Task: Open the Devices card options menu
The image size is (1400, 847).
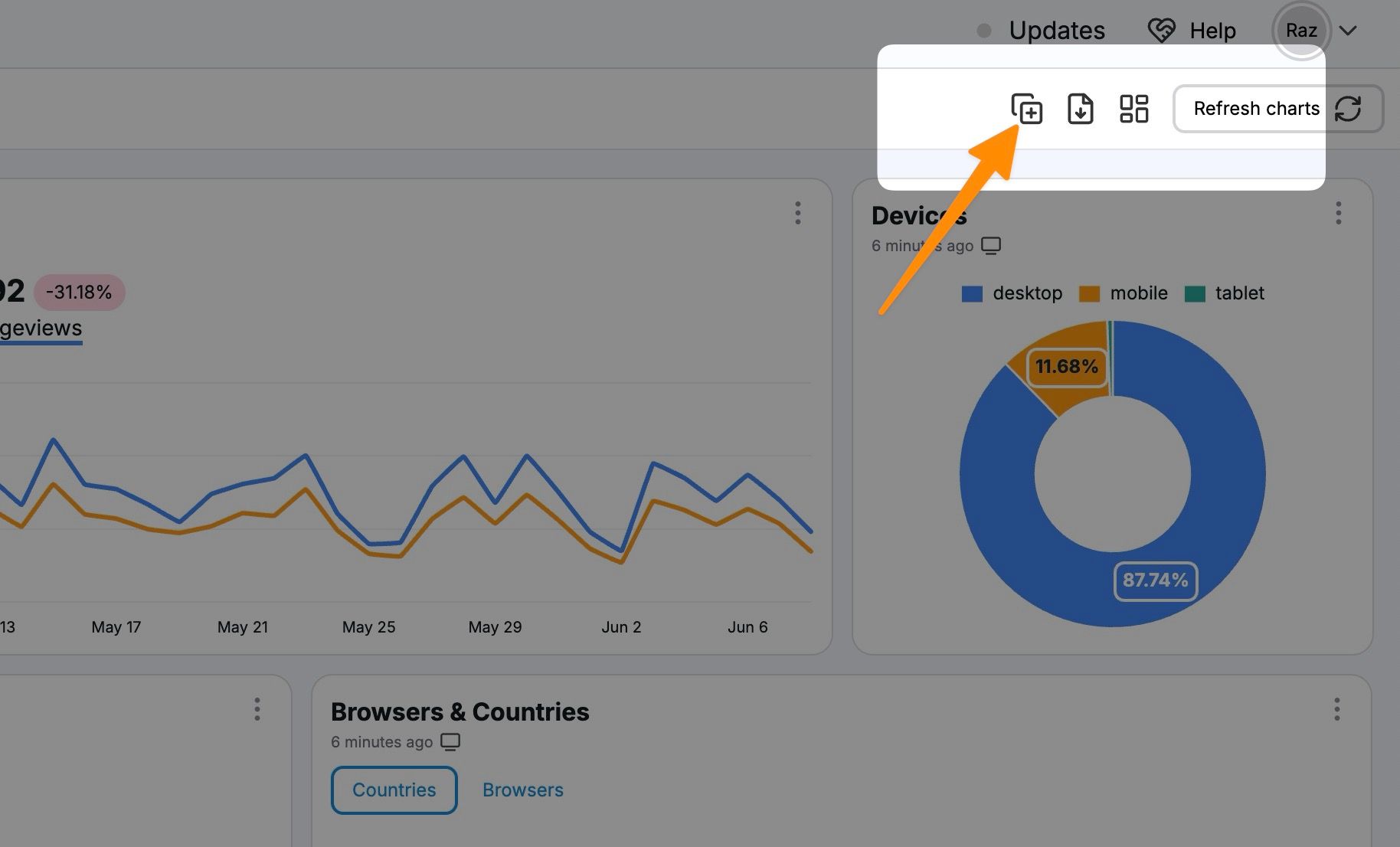Action: pyautogui.click(x=1338, y=213)
